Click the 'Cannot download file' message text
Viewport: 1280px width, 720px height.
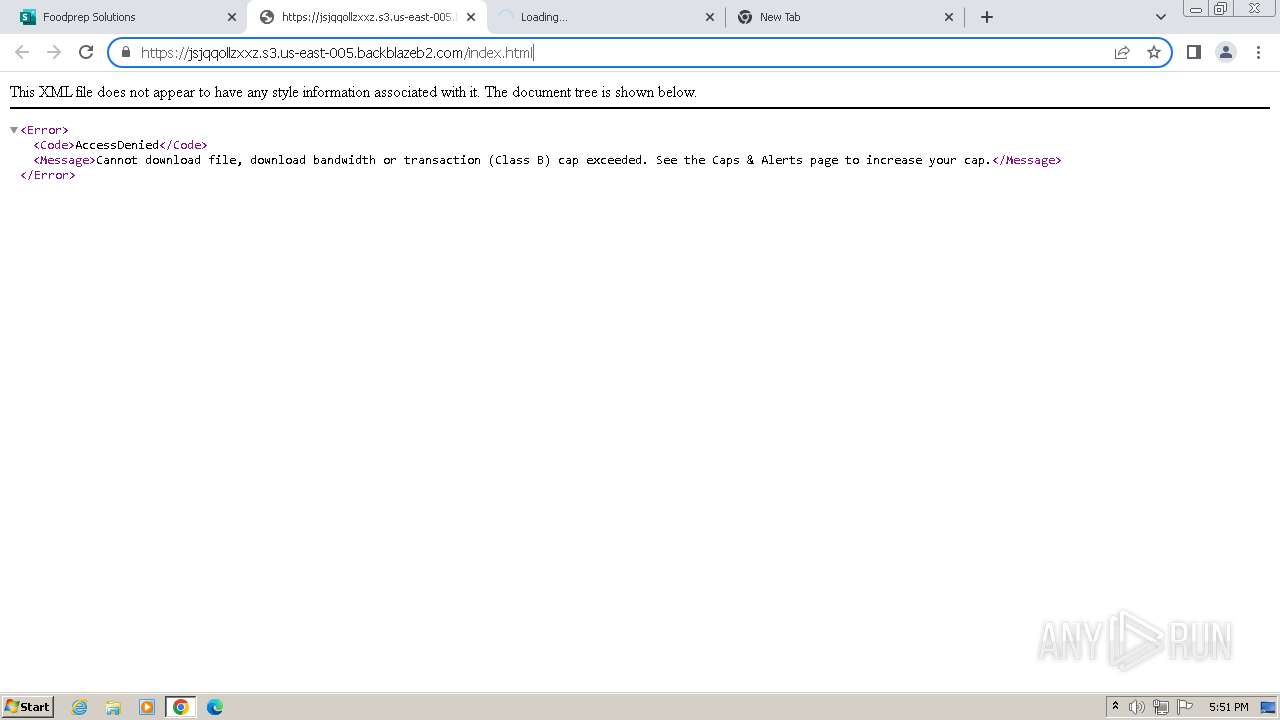tap(544, 160)
